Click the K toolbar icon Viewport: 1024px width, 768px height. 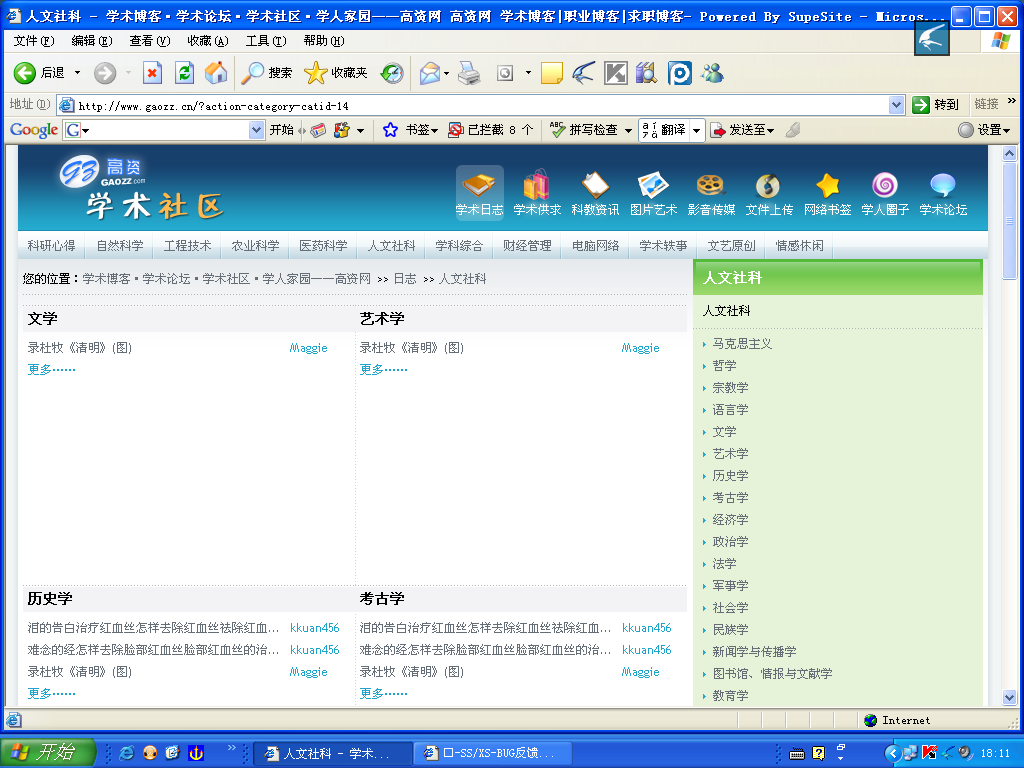[615, 73]
